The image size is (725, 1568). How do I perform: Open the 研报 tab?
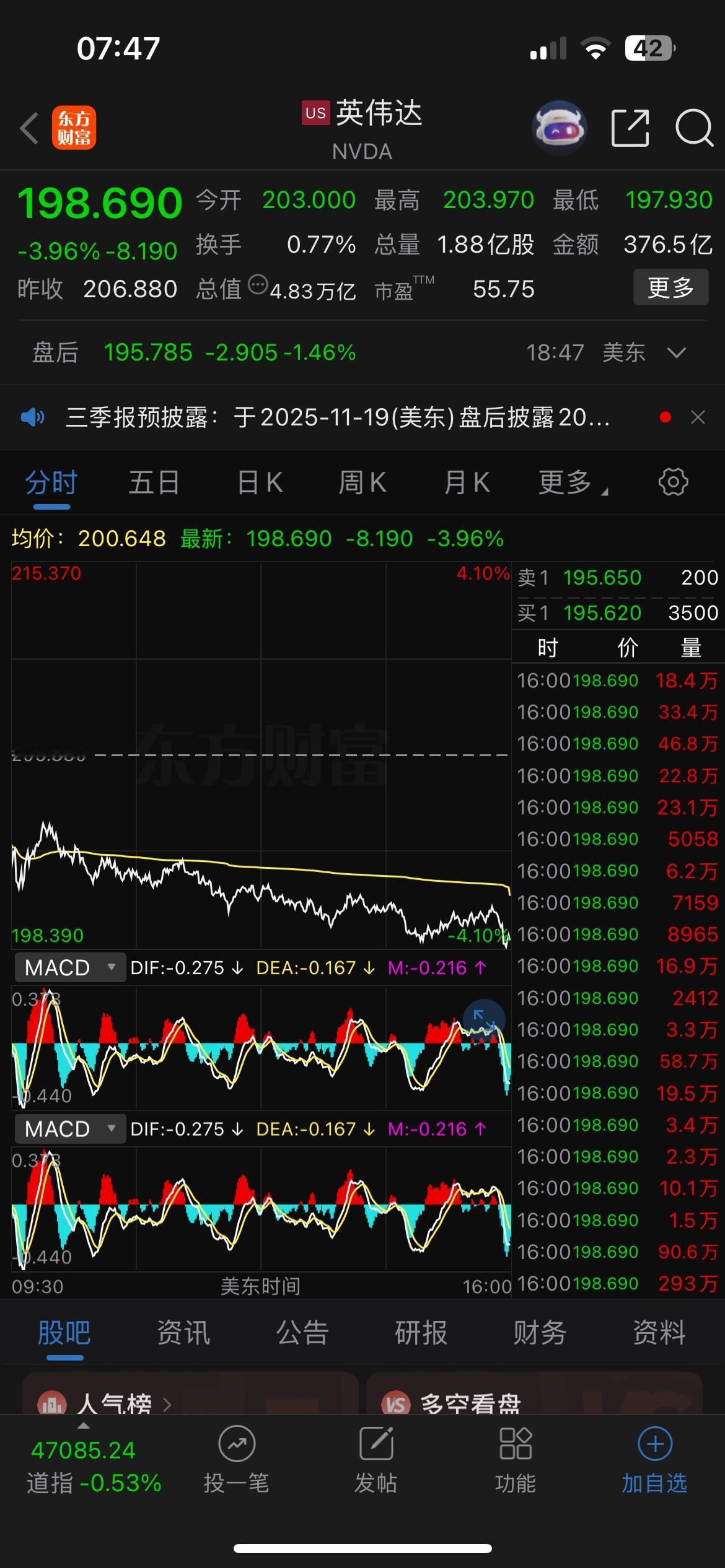tap(421, 1332)
